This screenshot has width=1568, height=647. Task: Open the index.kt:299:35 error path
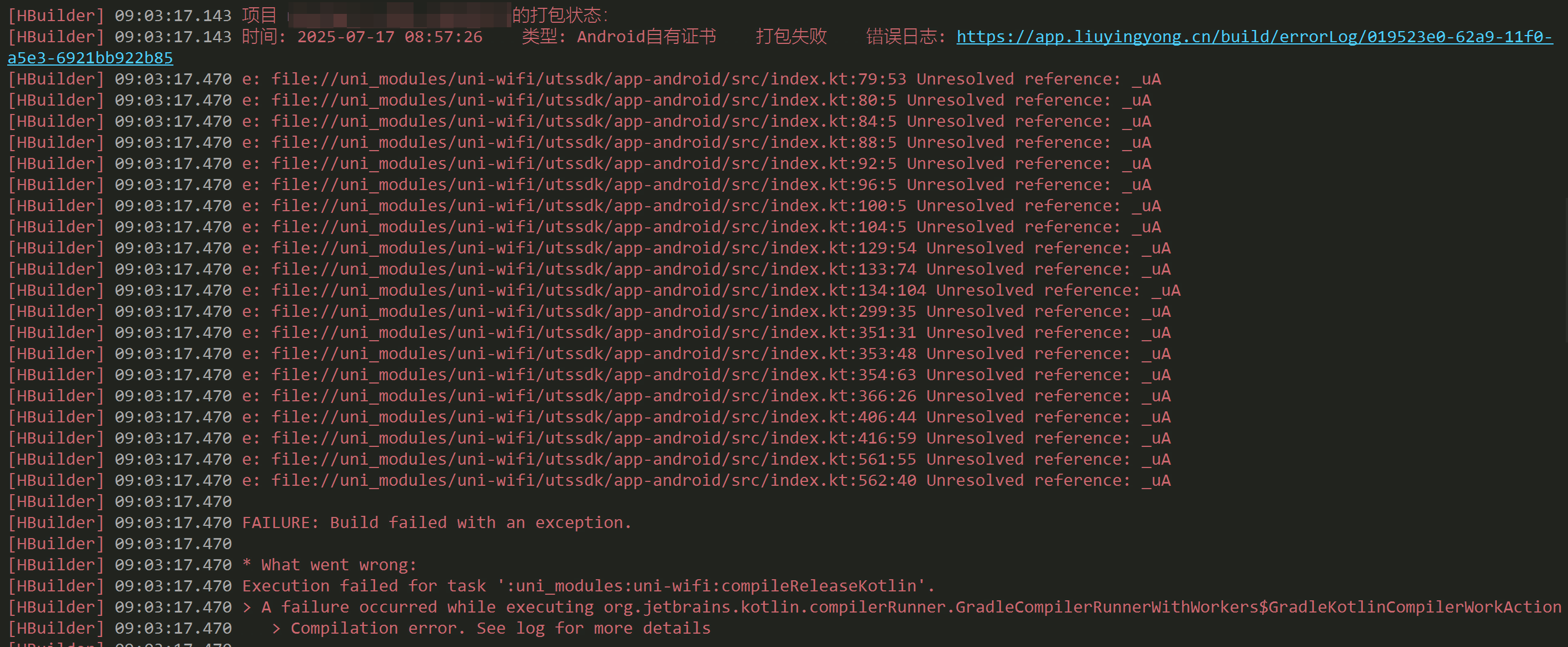(593, 312)
